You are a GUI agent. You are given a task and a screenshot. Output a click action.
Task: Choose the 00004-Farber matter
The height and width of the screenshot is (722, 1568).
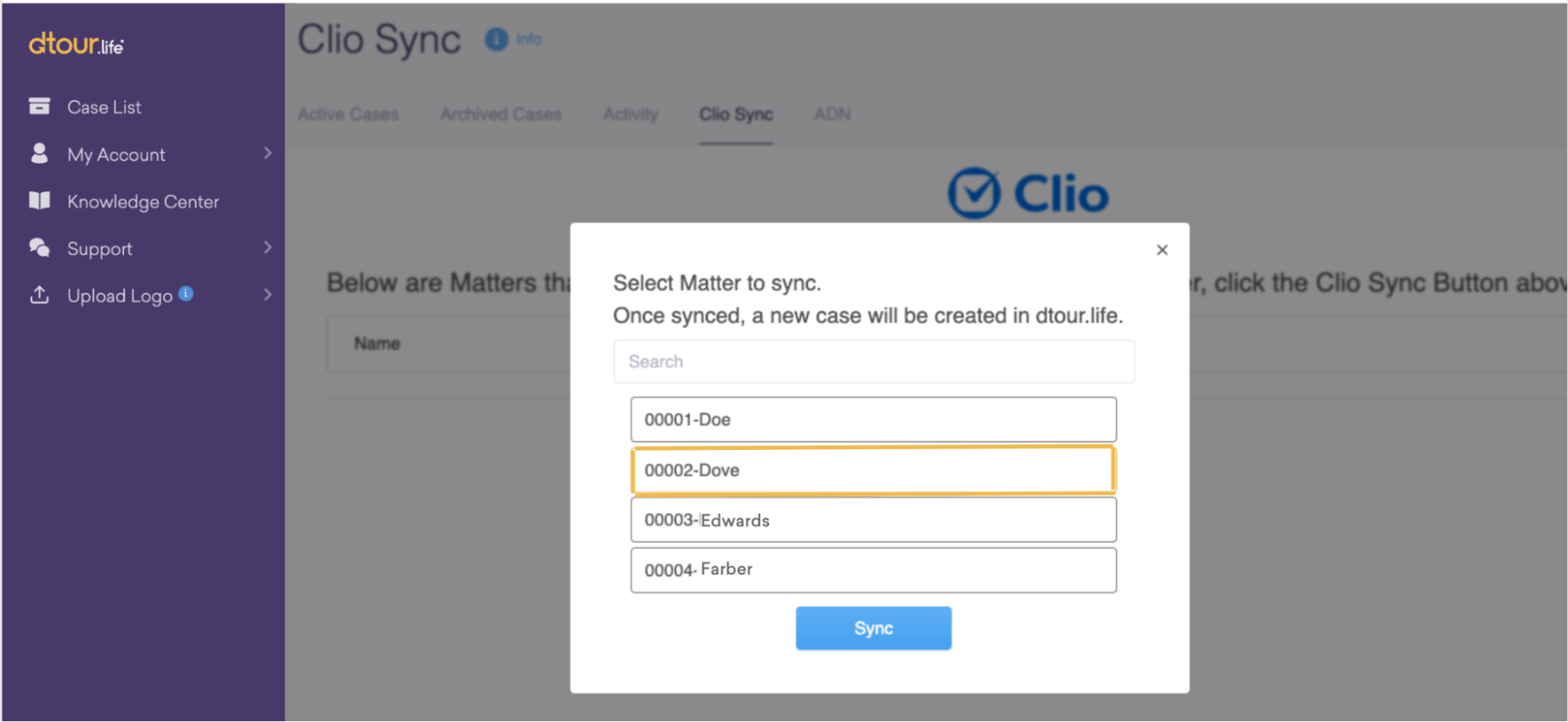[x=873, y=570]
